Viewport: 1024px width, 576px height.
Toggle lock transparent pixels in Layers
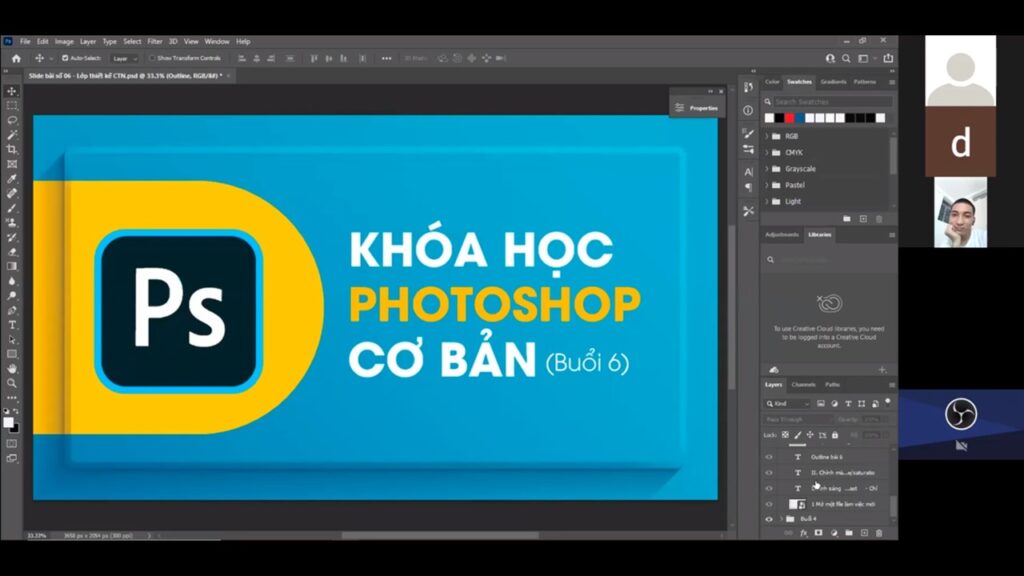[x=786, y=435]
